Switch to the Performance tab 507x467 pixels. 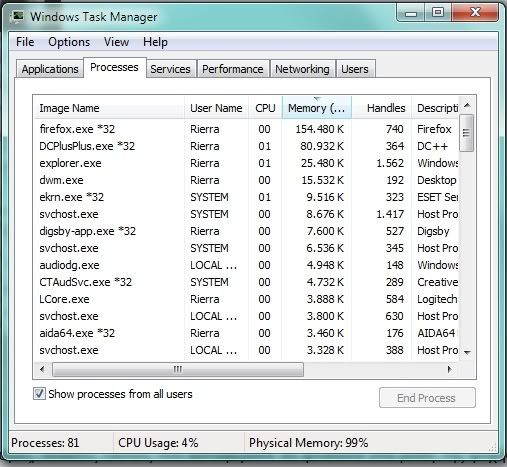pyautogui.click(x=233, y=69)
